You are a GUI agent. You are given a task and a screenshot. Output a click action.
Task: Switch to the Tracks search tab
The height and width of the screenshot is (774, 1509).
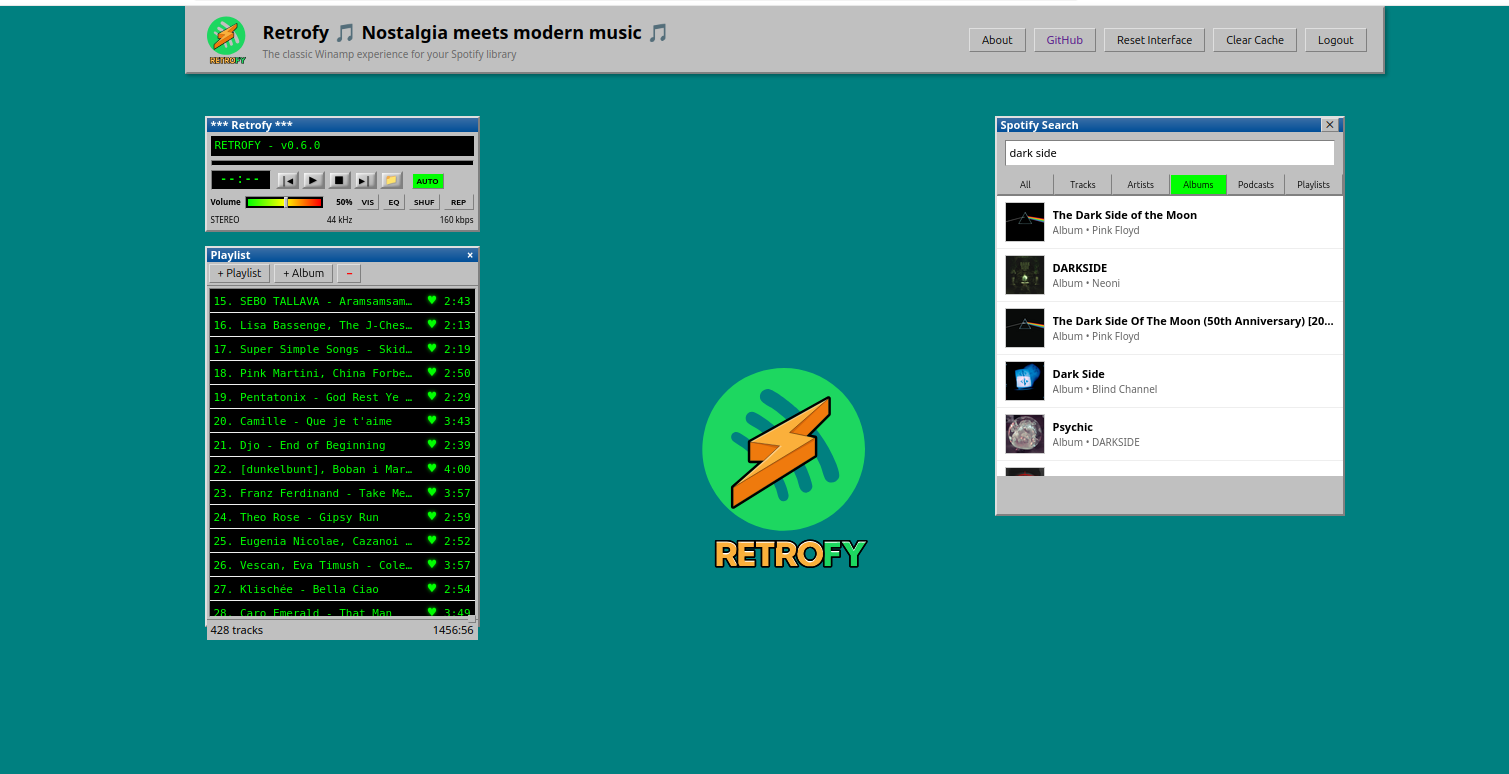click(1082, 184)
